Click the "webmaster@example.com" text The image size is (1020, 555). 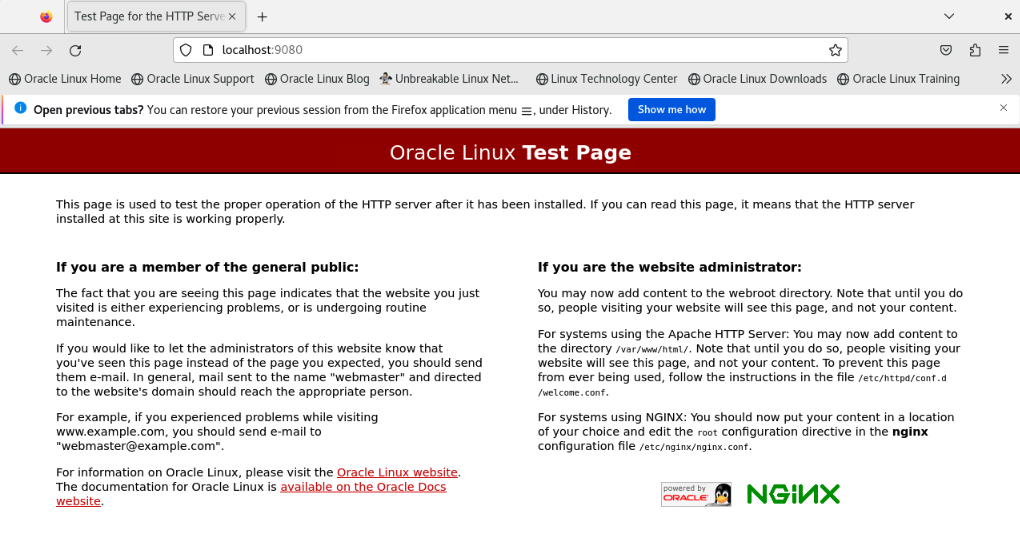(140, 446)
